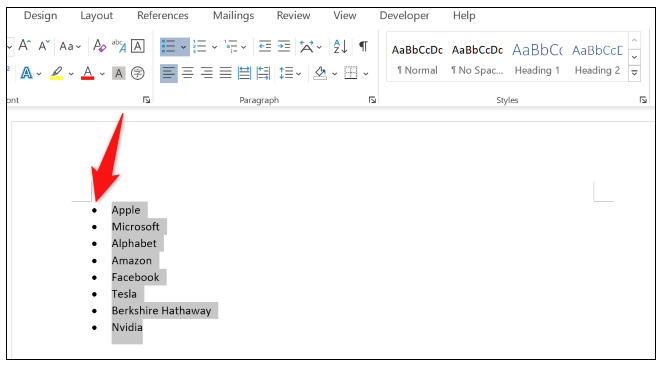This screenshot has width=661, height=369.
Task: Apply the Normal style
Action: pos(417,59)
